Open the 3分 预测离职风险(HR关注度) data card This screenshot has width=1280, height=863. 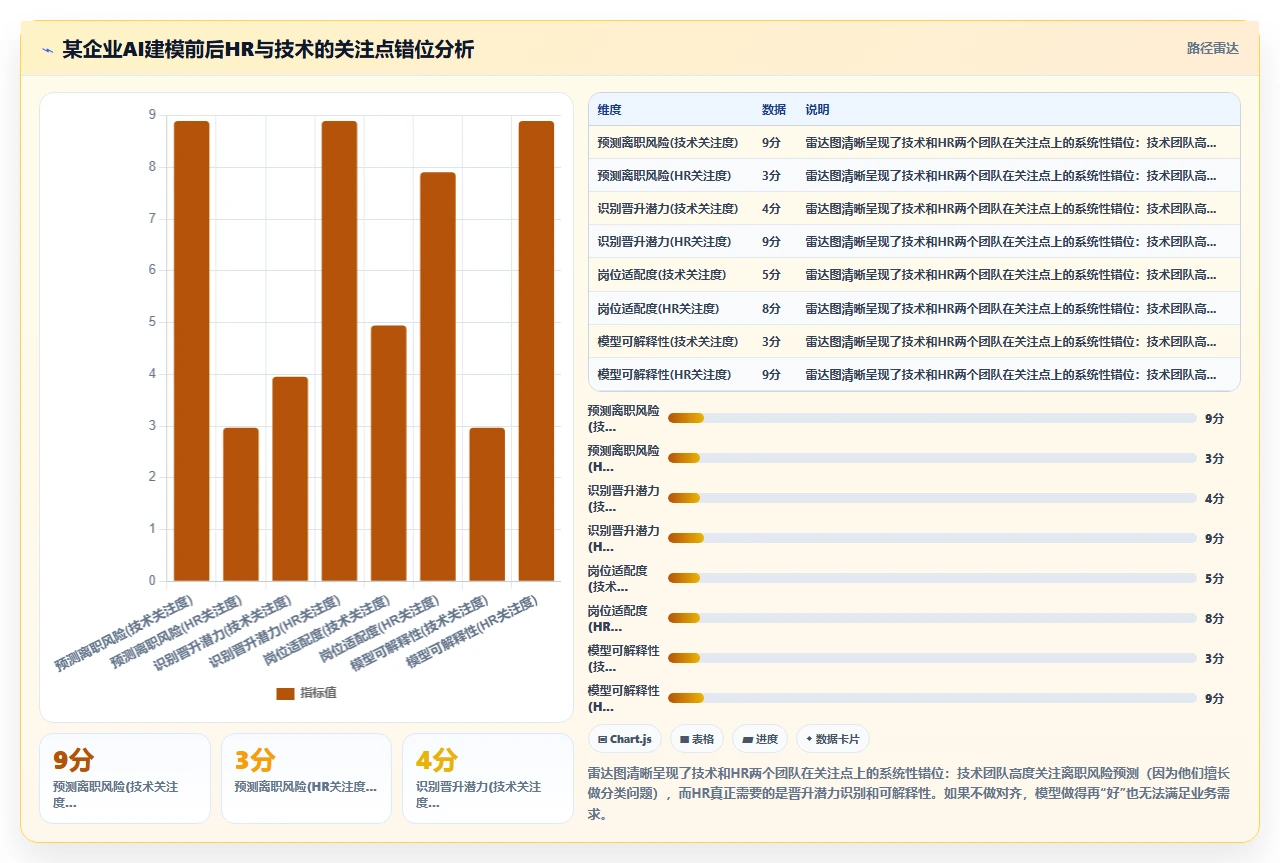click(306, 778)
